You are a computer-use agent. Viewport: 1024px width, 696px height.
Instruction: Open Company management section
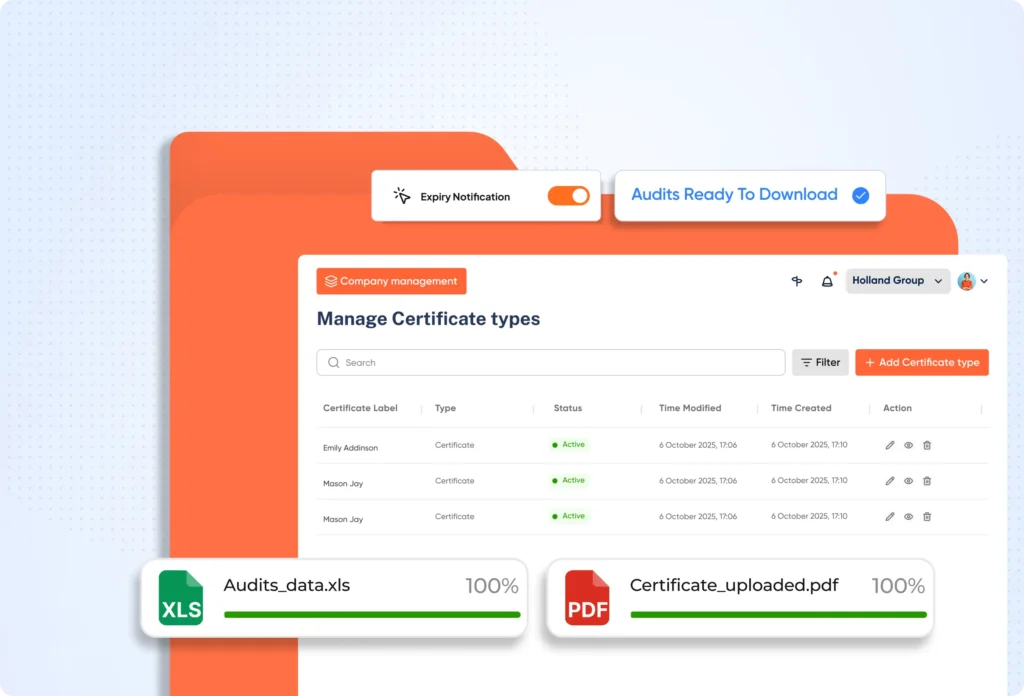click(391, 281)
